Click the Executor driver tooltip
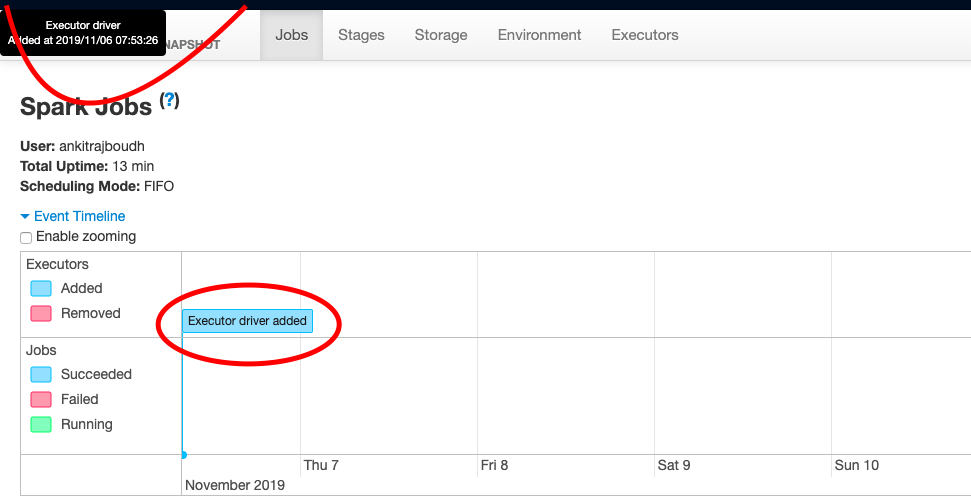The image size is (971, 503). pos(83,33)
